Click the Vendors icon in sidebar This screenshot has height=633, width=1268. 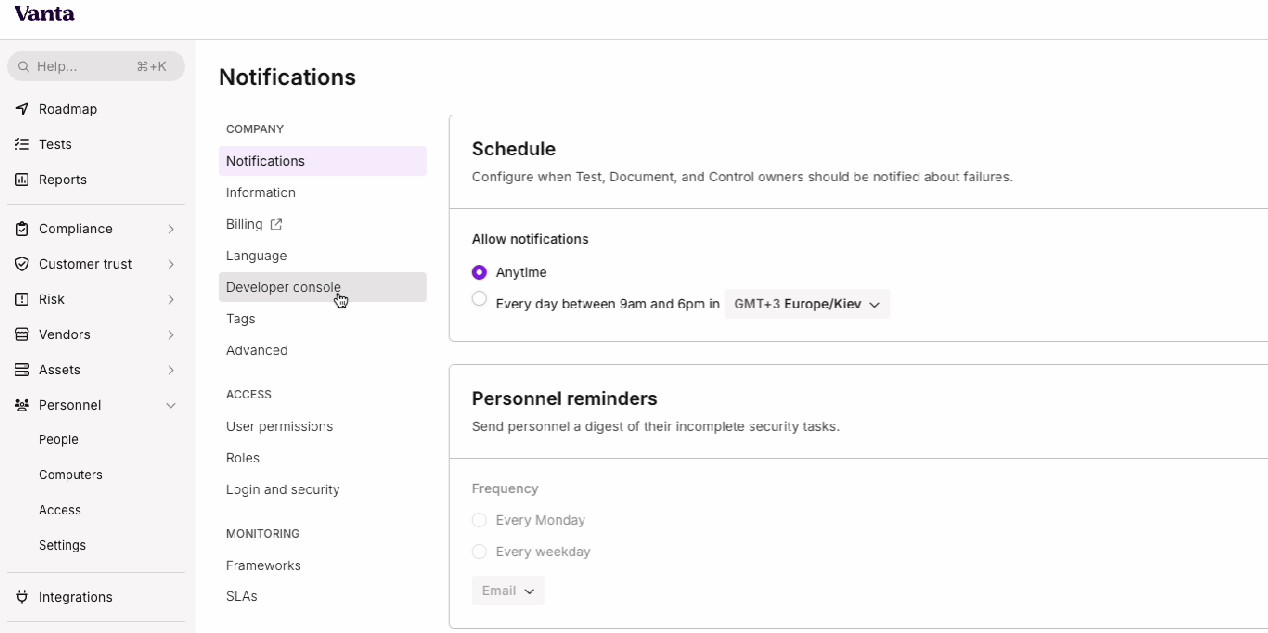pyautogui.click(x=22, y=335)
